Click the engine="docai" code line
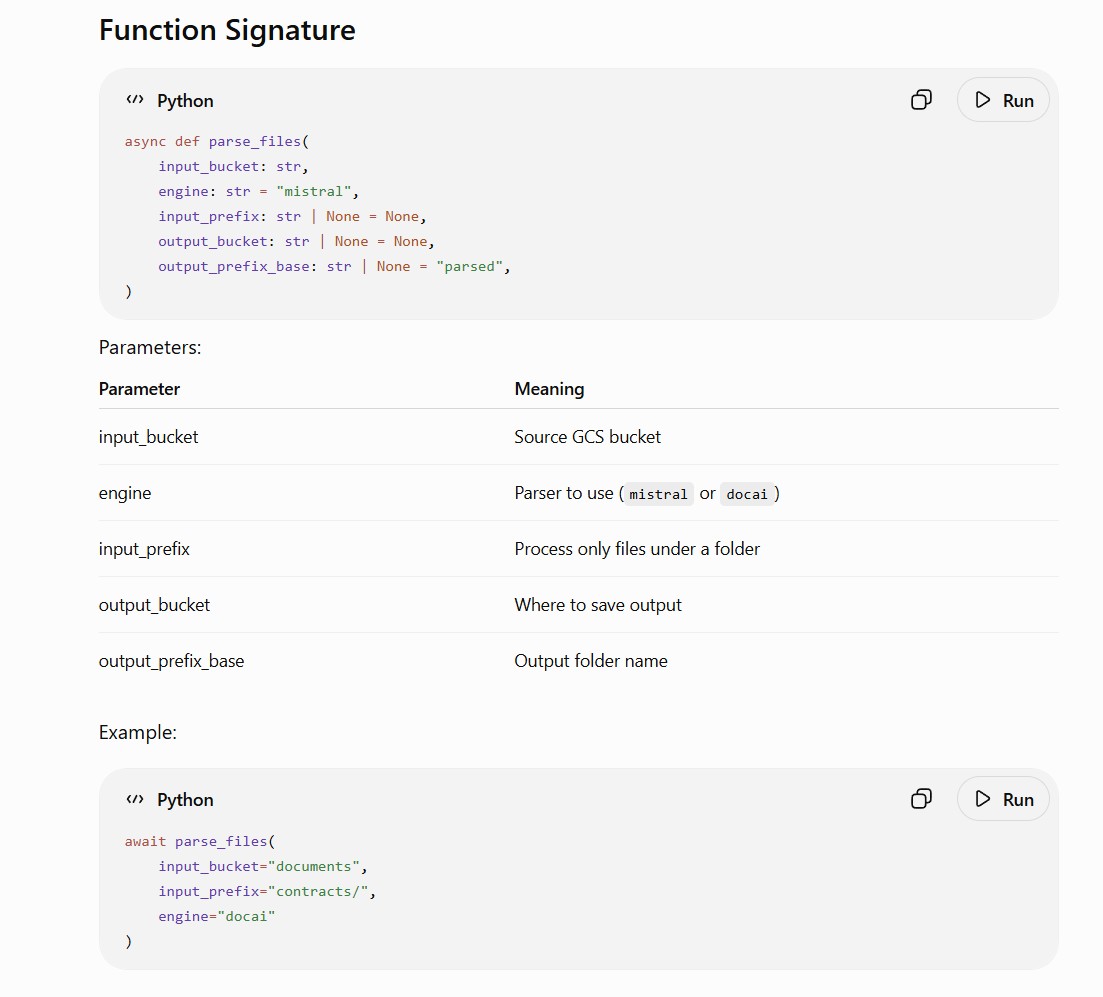The height and width of the screenshot is (997, 1103). point(217,916)
